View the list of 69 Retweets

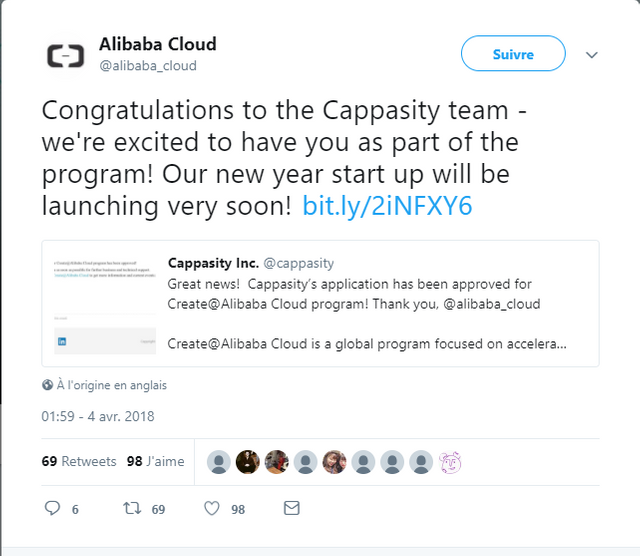pyautogui.click(x=79, y=461)
